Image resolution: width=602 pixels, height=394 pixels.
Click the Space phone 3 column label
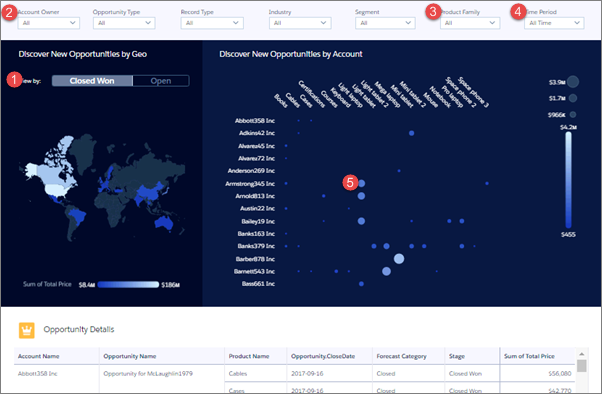point(474,92)
